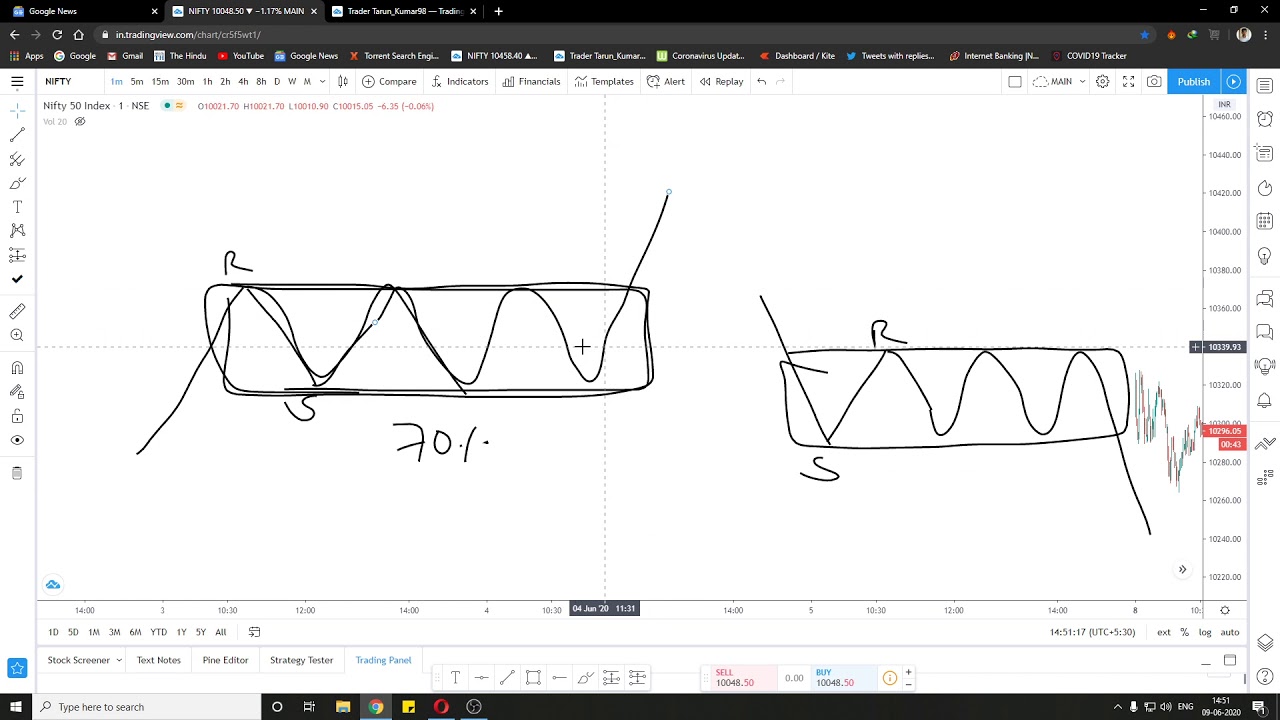Expand the timeframe interval dropdown arrow

tap(322, 82)
